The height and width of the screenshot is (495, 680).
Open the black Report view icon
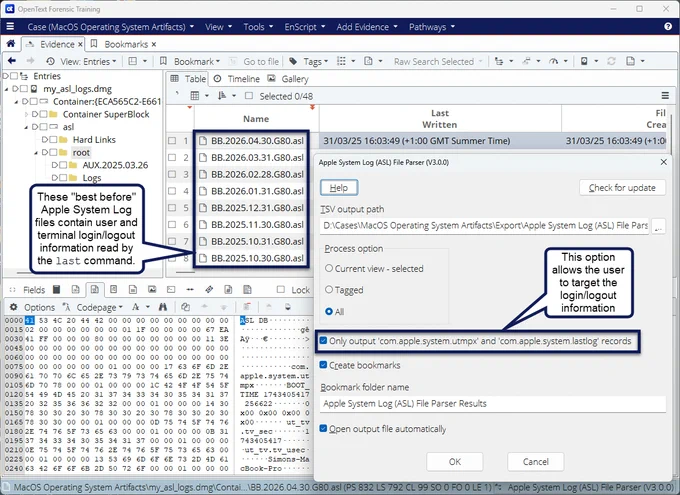[56, 289]
